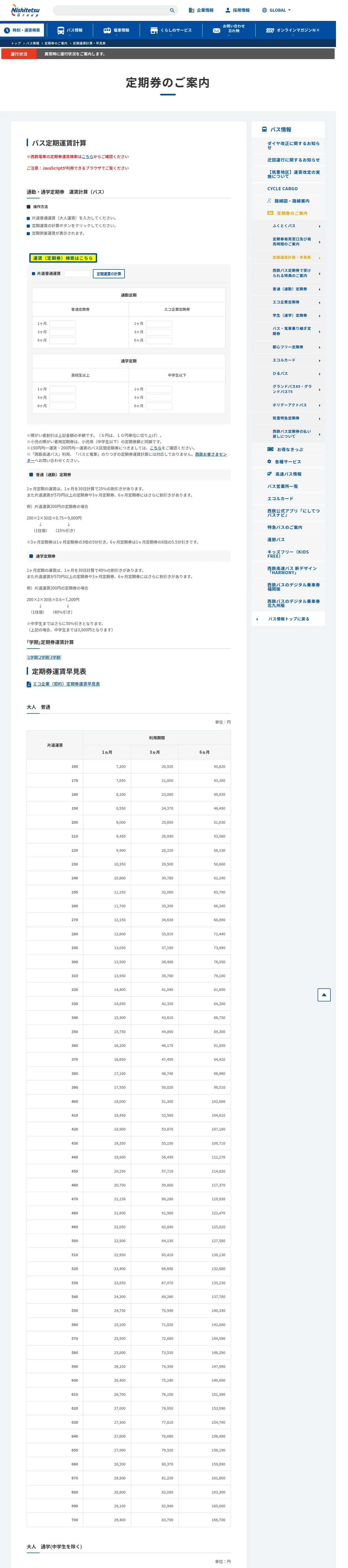Open 特急バスのご案内 in the sidebar
This screenshot has width=348, height=1568.
pos(285,527)
